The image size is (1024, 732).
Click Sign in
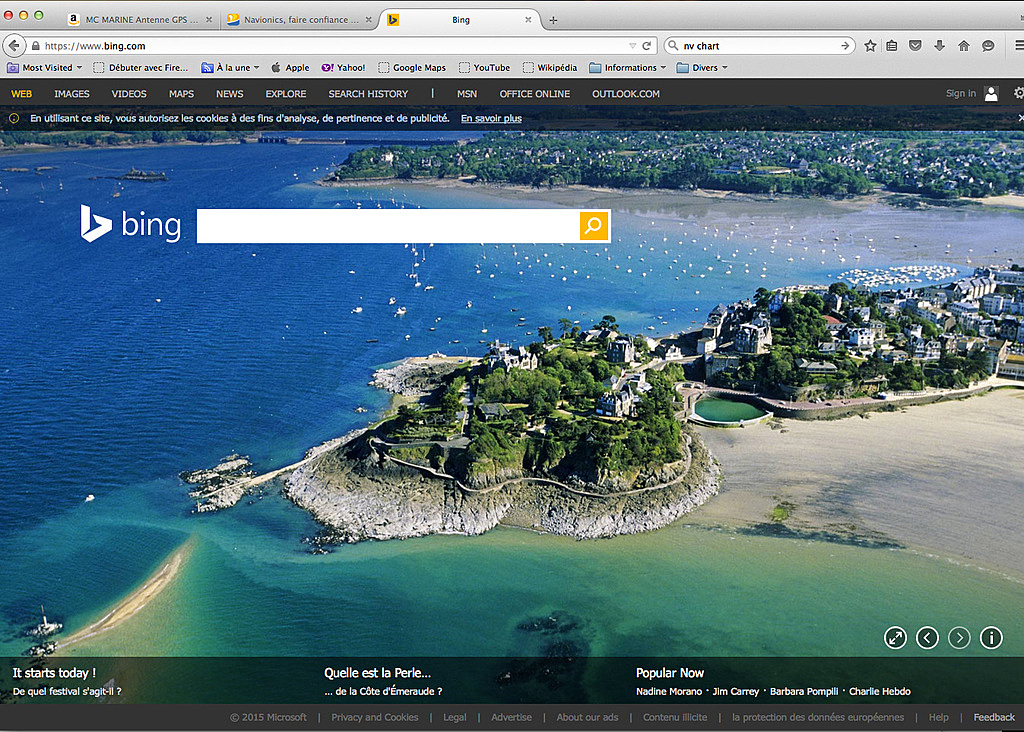coord(961,93)
